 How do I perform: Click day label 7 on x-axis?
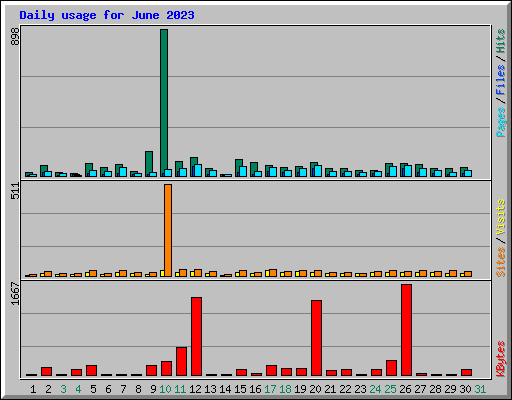[x=123, y=389]
